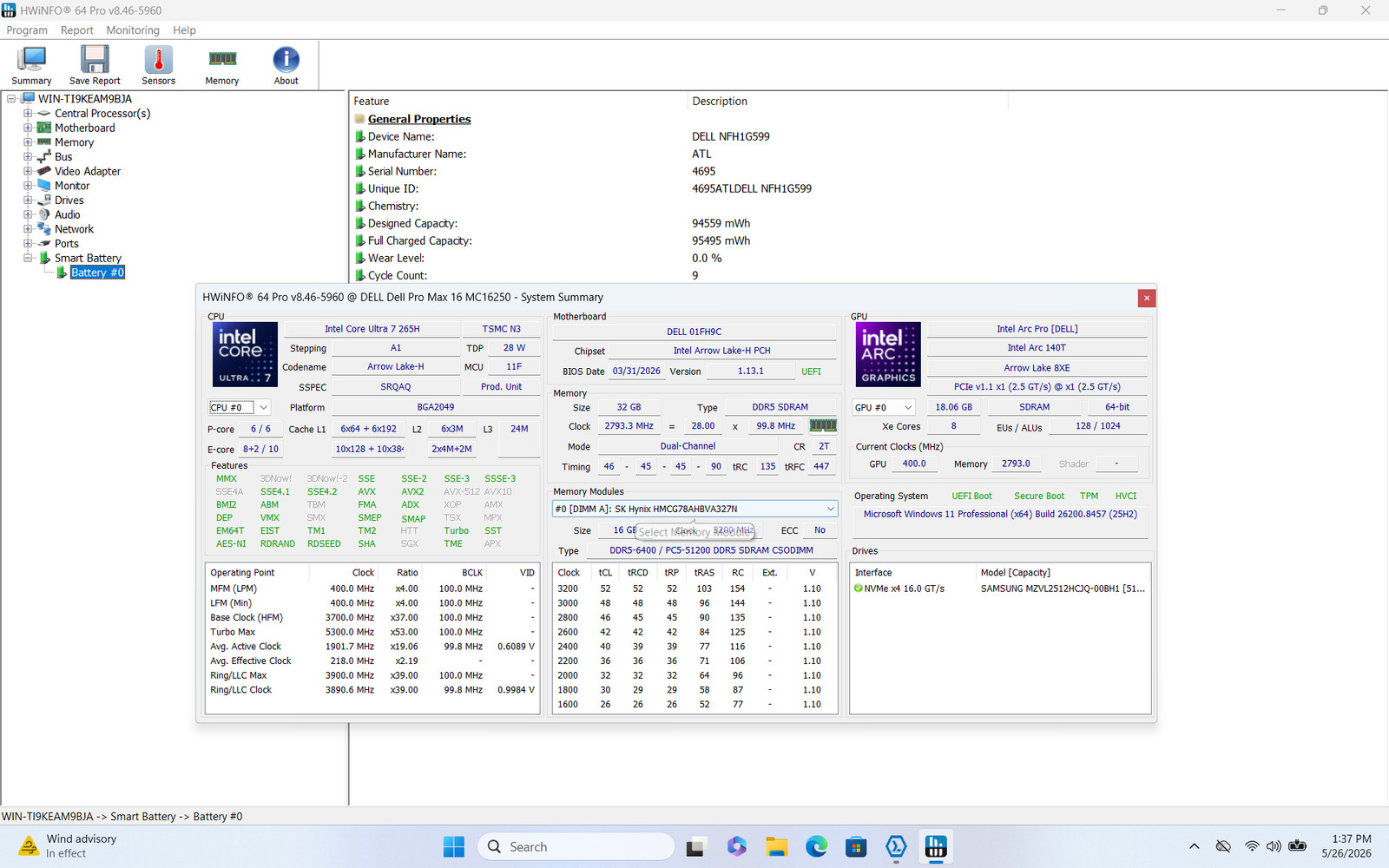This screenshot has height=868, width=1389.
Task: Click the Ports connector icon in tree
Action: click(44, 244)
